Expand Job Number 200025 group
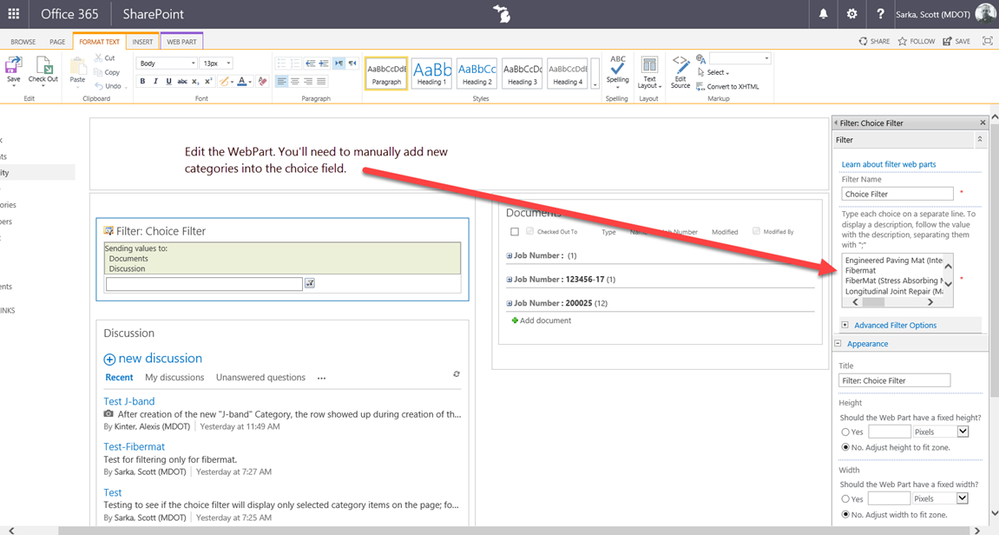 pyautogui.click(x=509, y=304)
